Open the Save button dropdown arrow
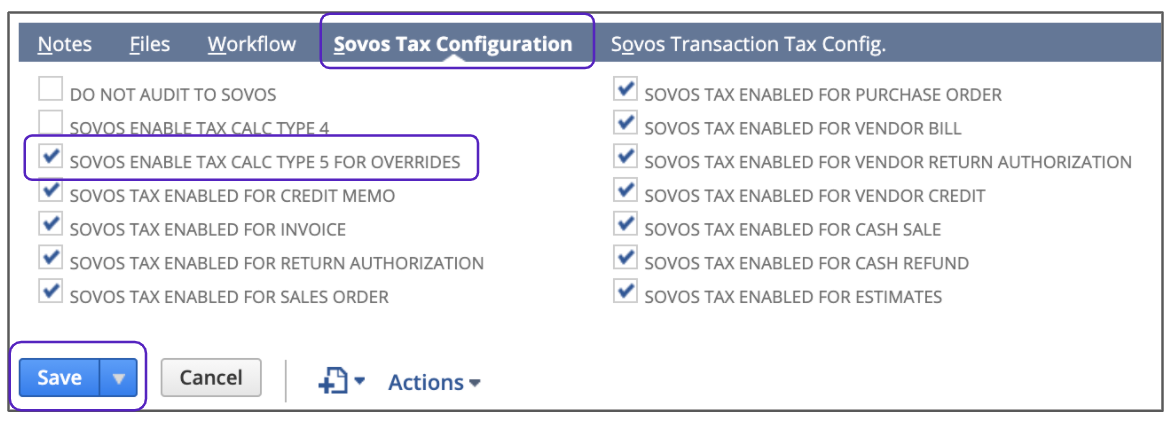1174x426 pixels. (x=119, y=379)
